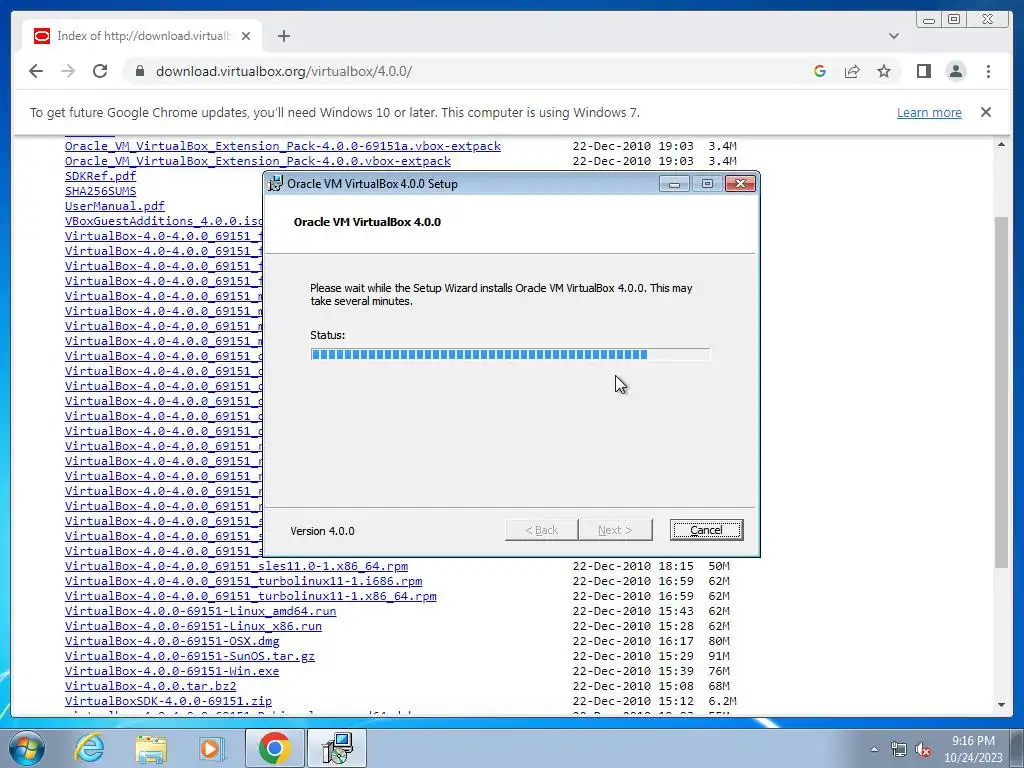Dismiss the Chrome updates info bar
Image resolution: width=1024 pixels, height=768 pixels.
click(x=986, y=112)
